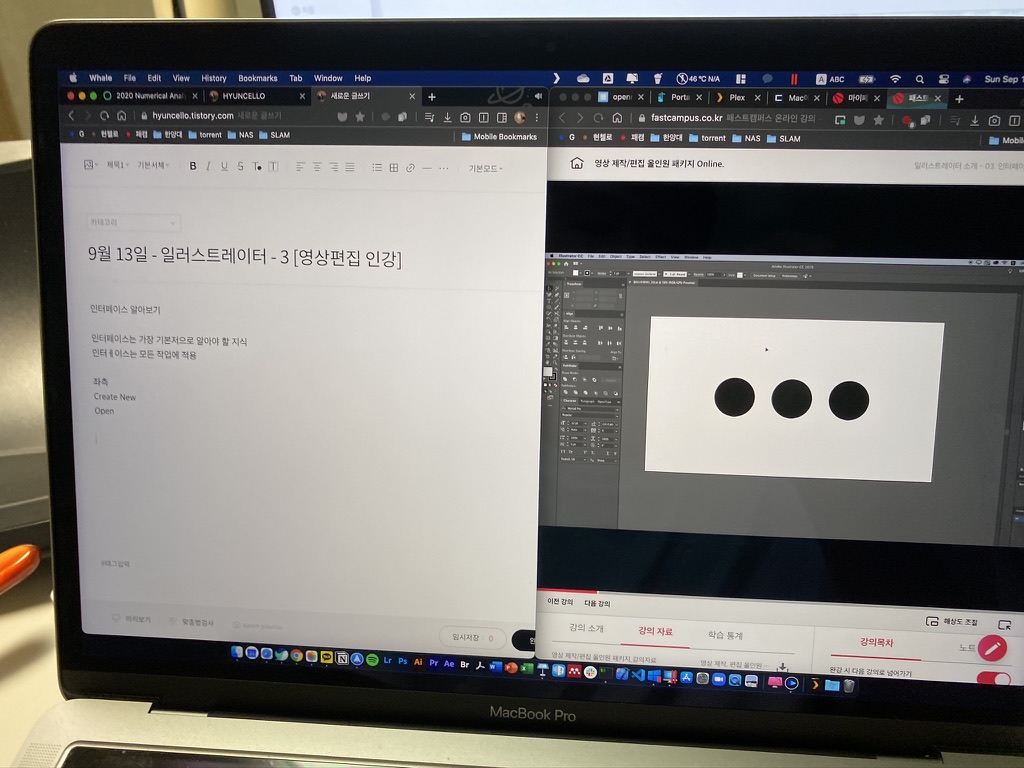The image size is (1024, 768).
Task: Bookmark fastcampus.co.kr page with star icon
Action: (x=878, y=120)
